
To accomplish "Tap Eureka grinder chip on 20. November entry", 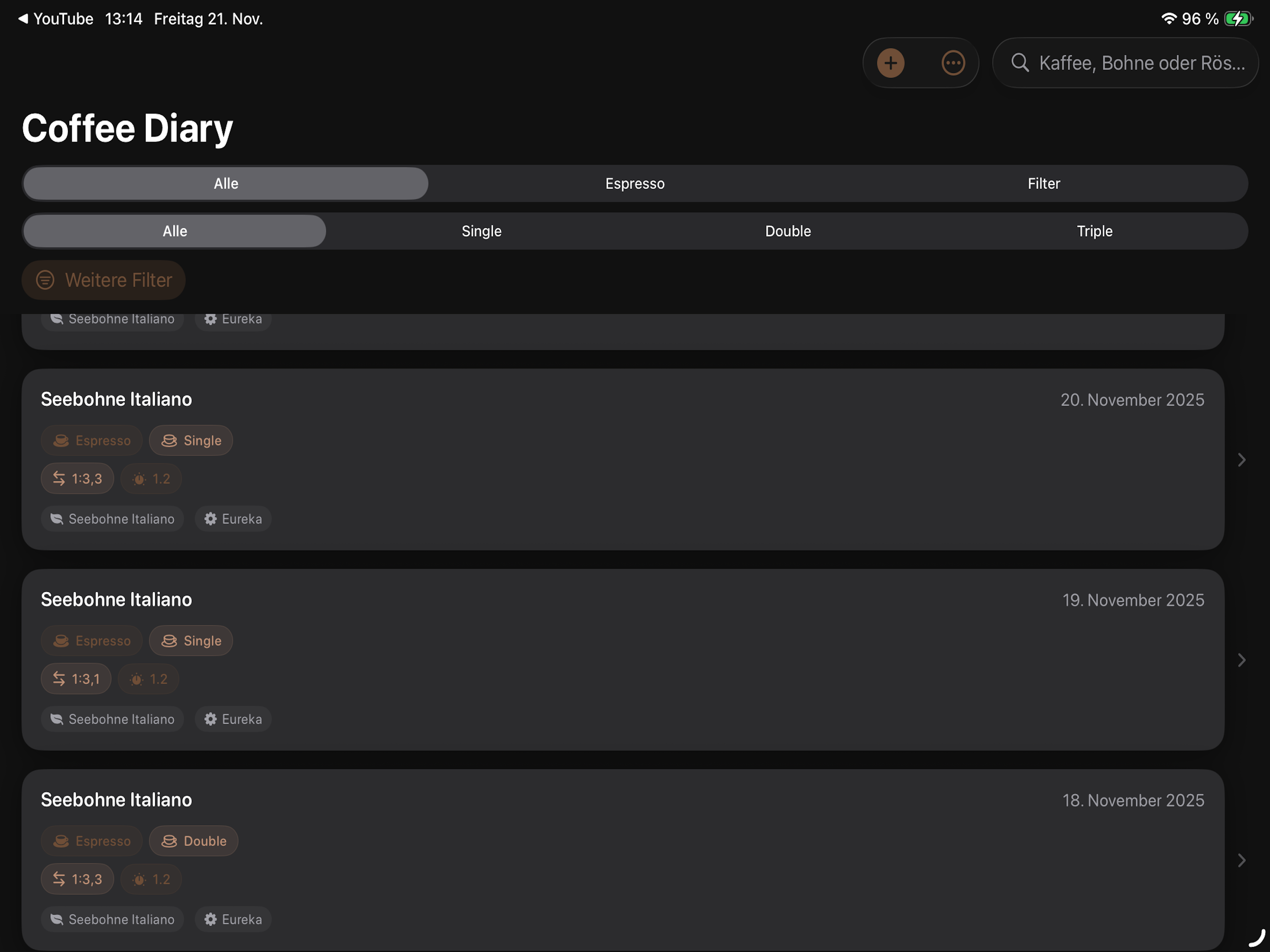I will 233,519.
